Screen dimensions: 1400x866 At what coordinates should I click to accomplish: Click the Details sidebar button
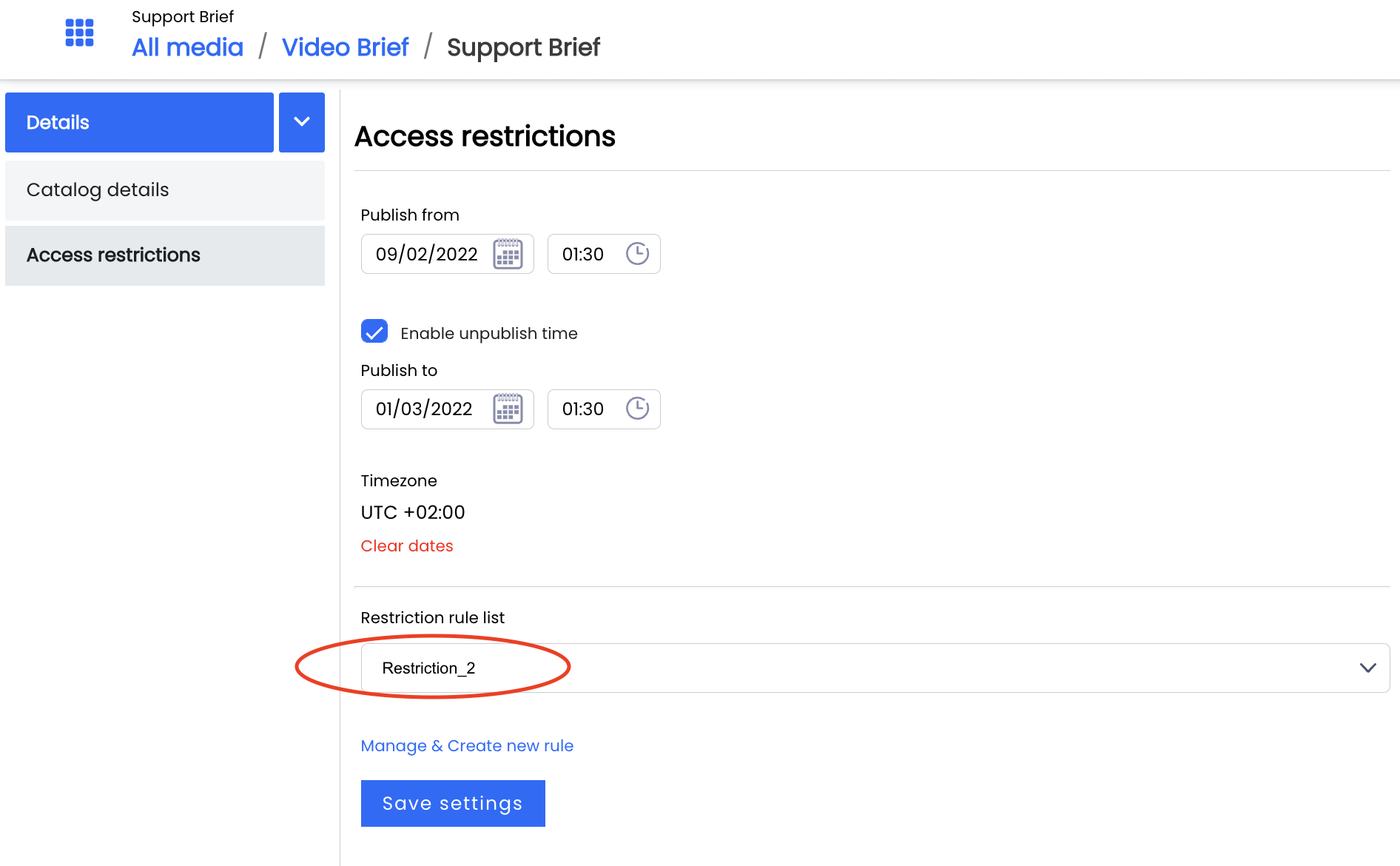tap(139, 122)
